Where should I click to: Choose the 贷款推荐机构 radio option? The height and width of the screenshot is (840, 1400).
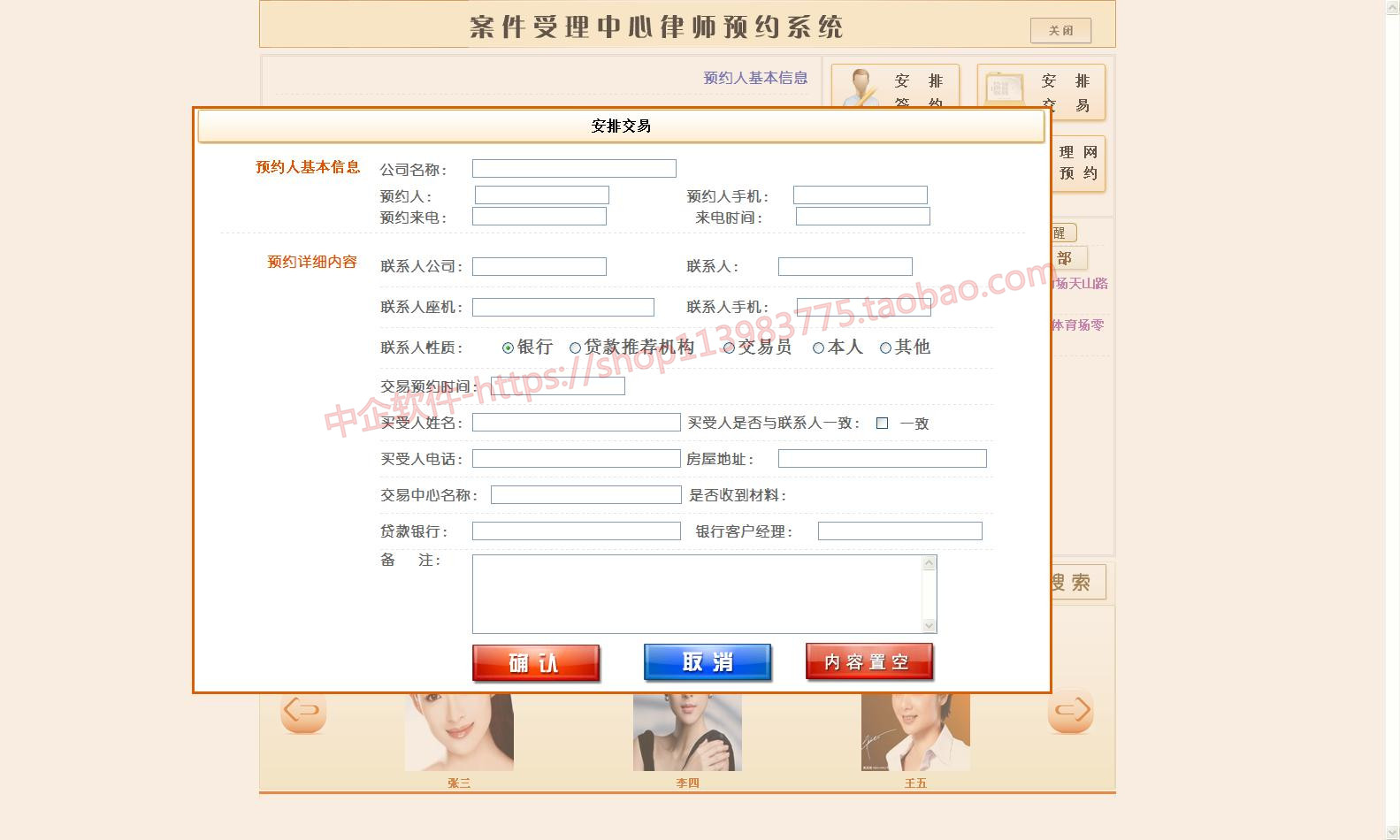(575, 348)
